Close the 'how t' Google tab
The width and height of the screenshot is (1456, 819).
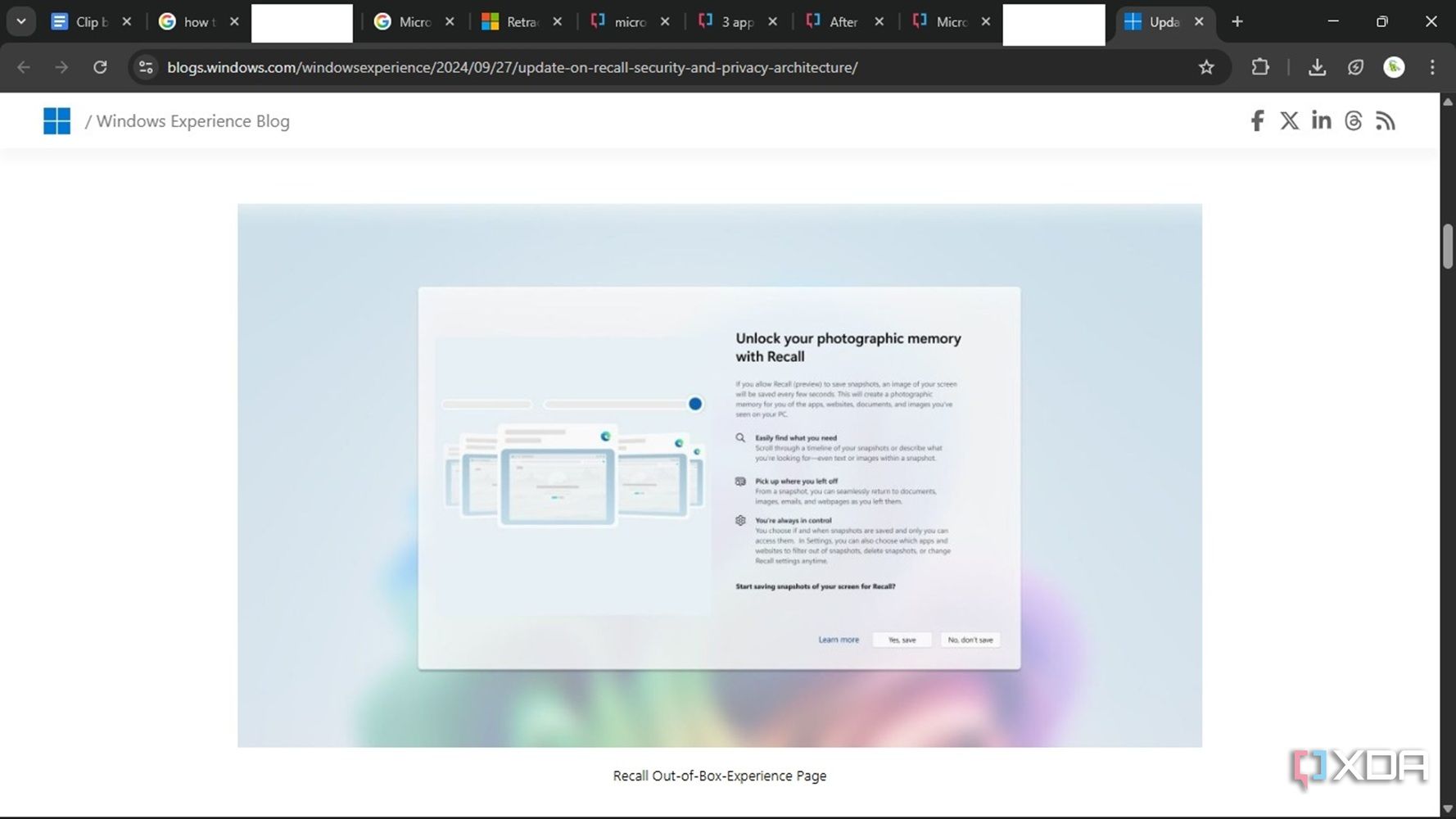pyautogui.click(x=234, y=22)
